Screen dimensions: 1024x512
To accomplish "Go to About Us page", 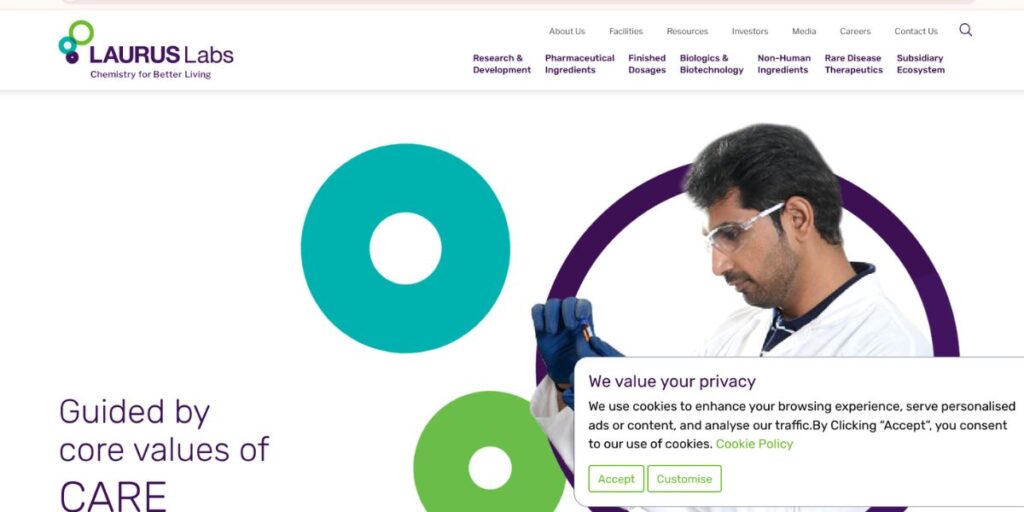I will [x=567, y=31].
